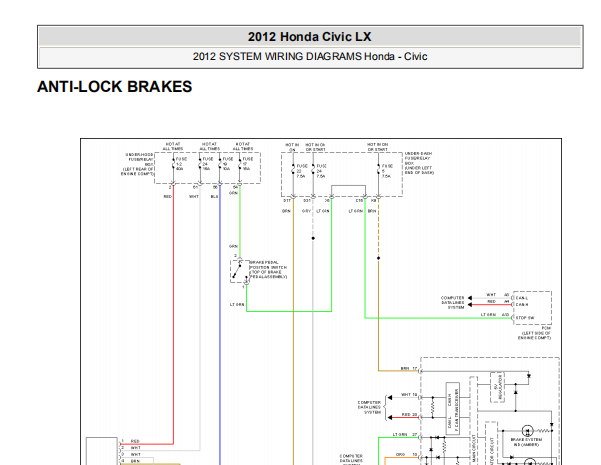The width and height of the screenshot is (601, 465).
Task: Click "2012 SYSTEM WIRING DIAGRAMS Honda - Civic" subtitle
Action: (310, 56)
